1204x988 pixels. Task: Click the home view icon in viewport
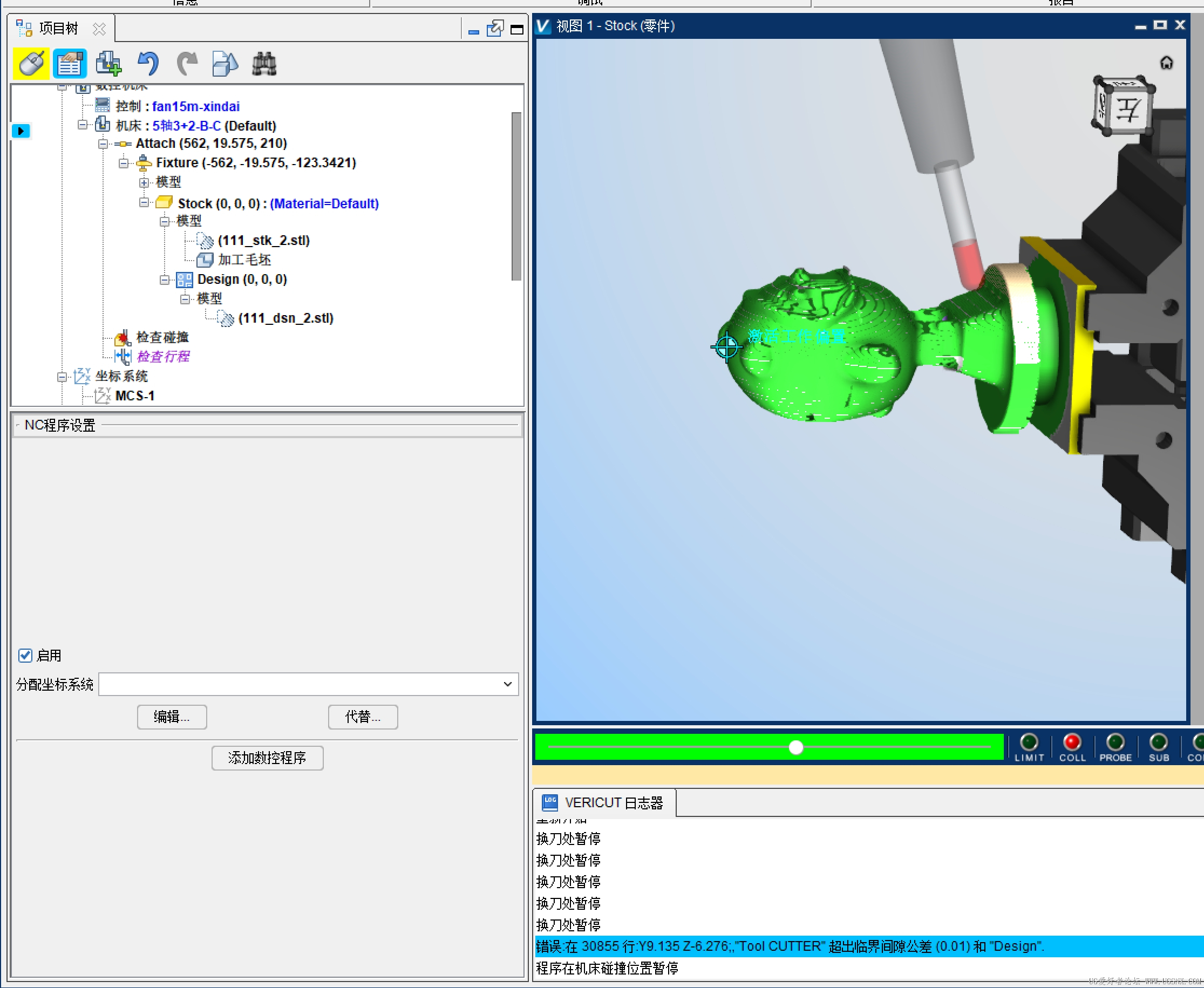[1166, 63]
